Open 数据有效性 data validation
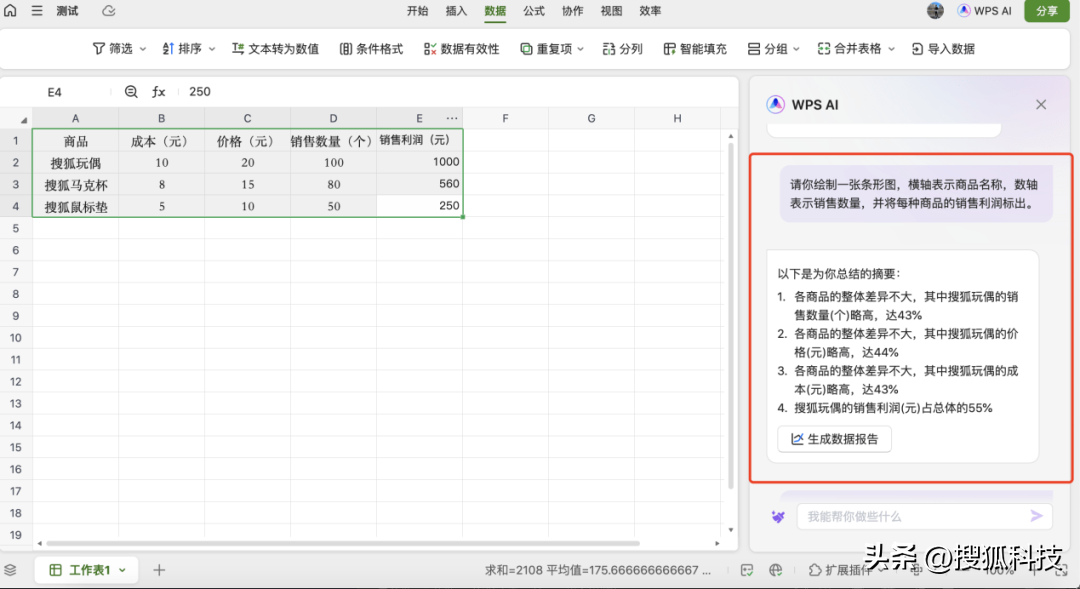Screen dimensions: 1080x589 point(461,49)
